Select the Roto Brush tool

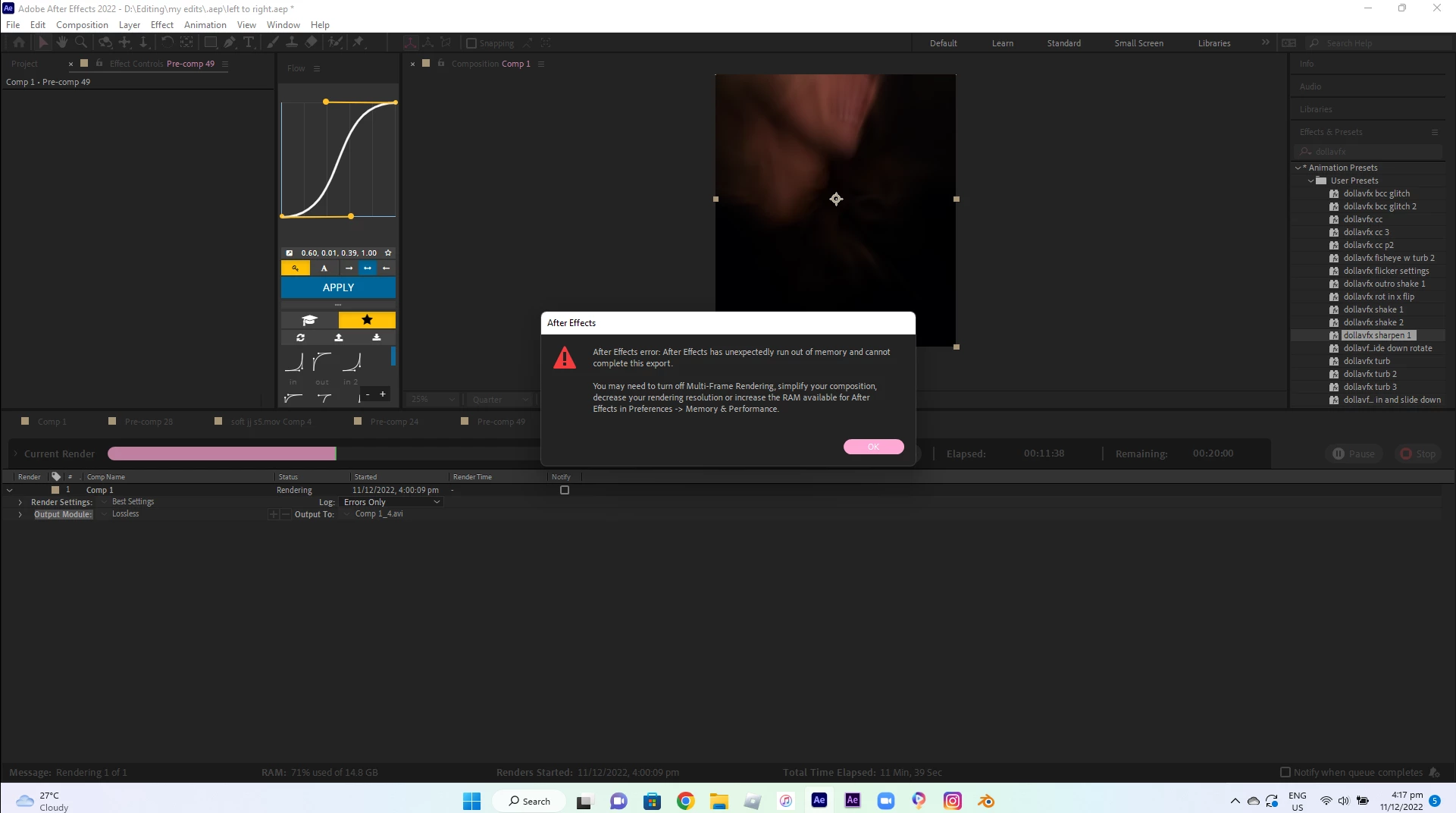pyautogui.click(x=335, y=43)
